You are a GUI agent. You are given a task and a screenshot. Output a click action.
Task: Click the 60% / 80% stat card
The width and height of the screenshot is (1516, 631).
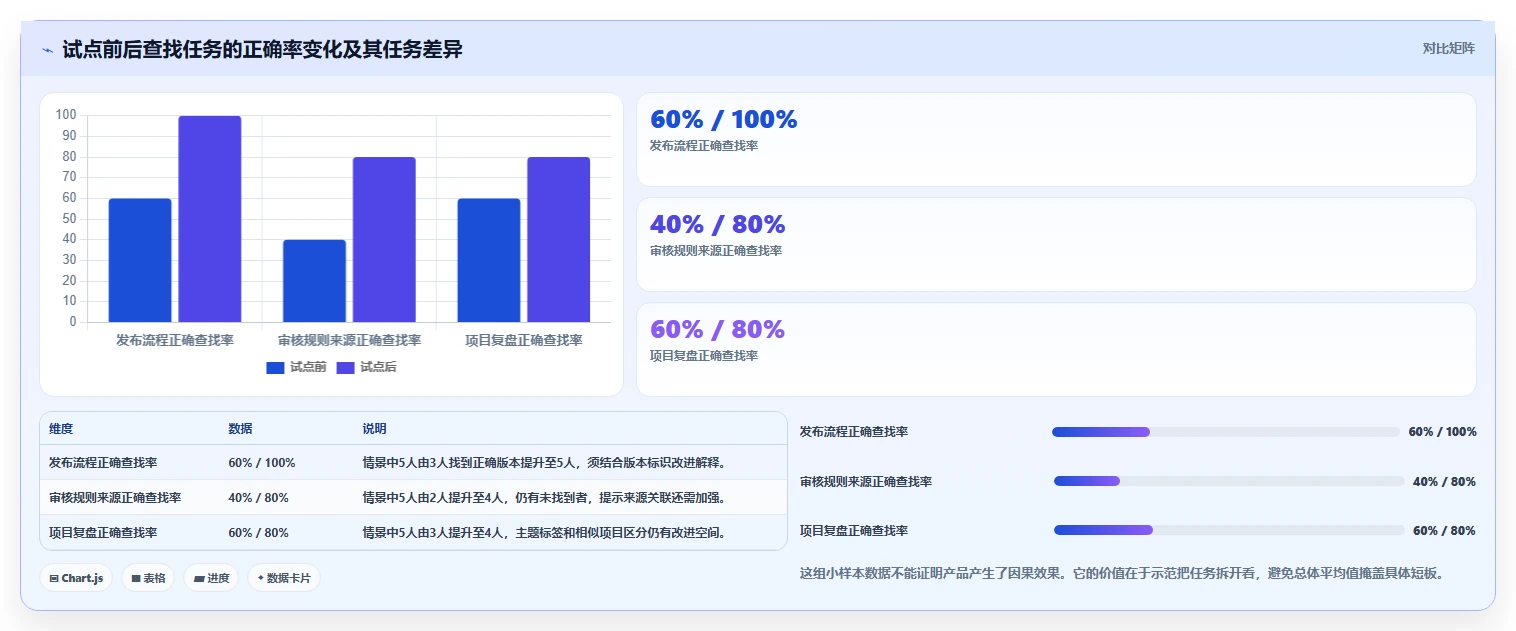tap(1056, 349)
